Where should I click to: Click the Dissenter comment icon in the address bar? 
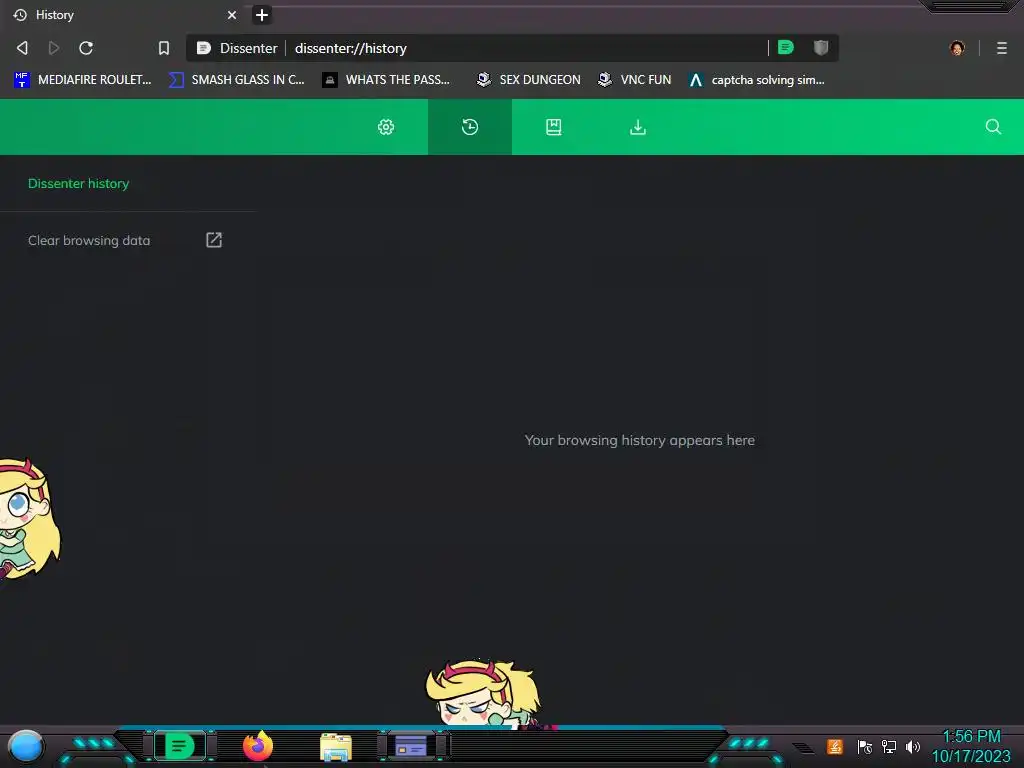786,47
